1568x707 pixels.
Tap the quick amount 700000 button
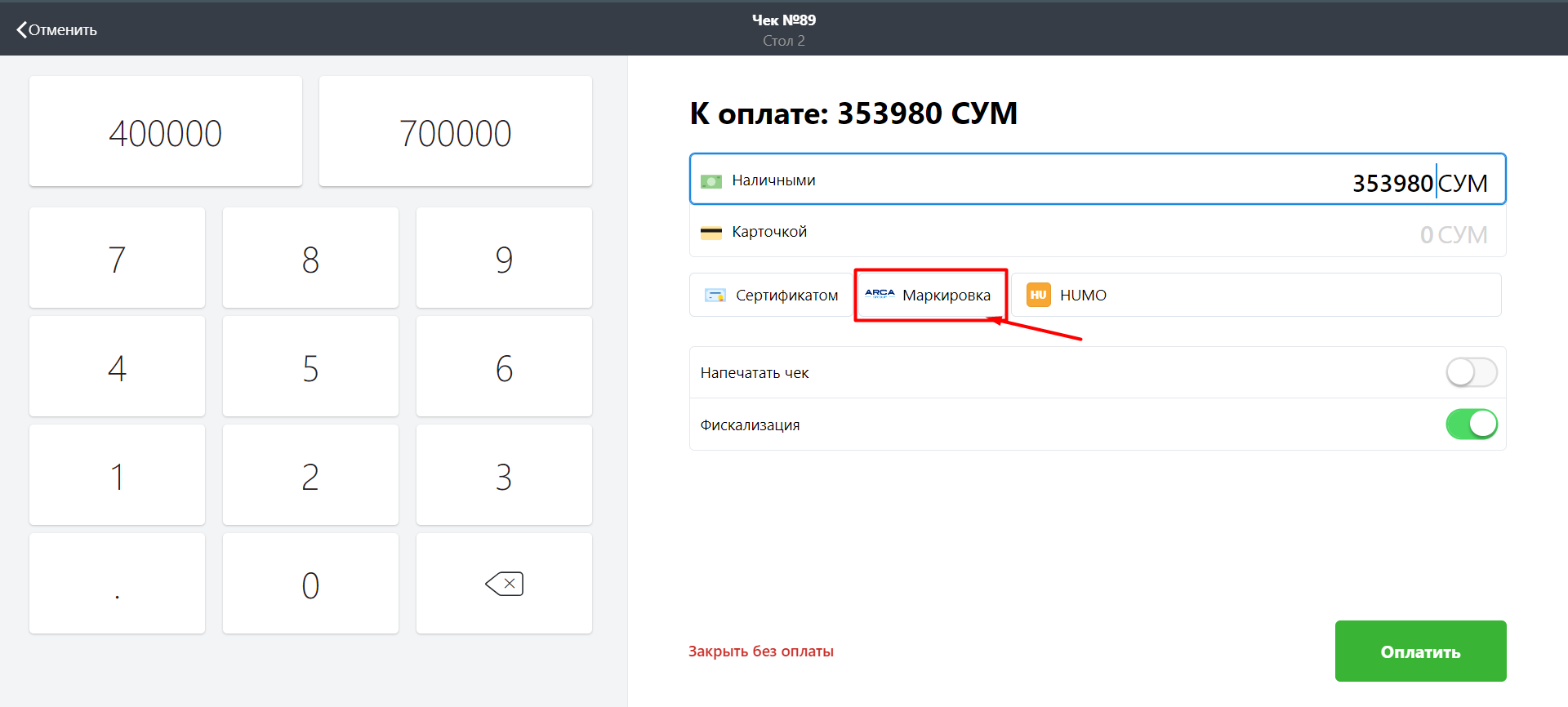pos(456,131)
